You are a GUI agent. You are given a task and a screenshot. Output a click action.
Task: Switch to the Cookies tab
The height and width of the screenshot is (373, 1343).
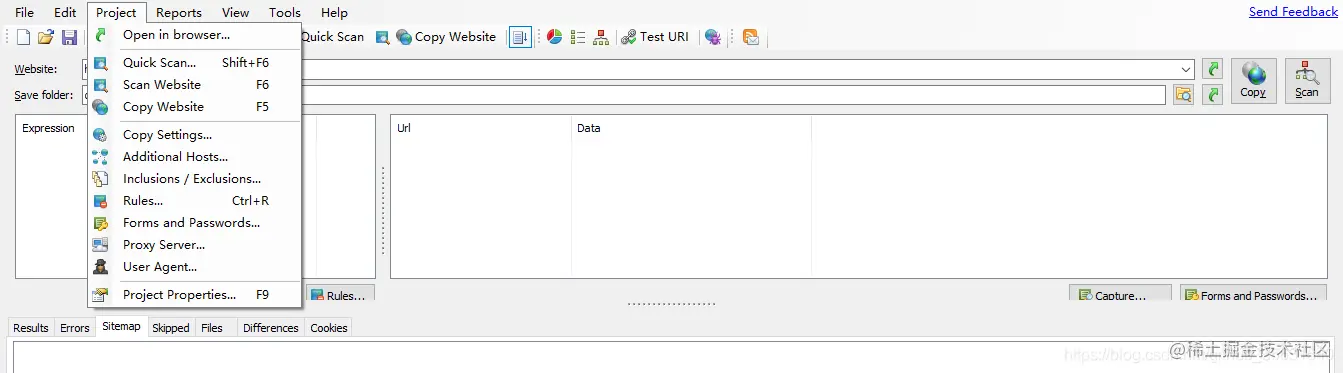click(x=329, y=328)
